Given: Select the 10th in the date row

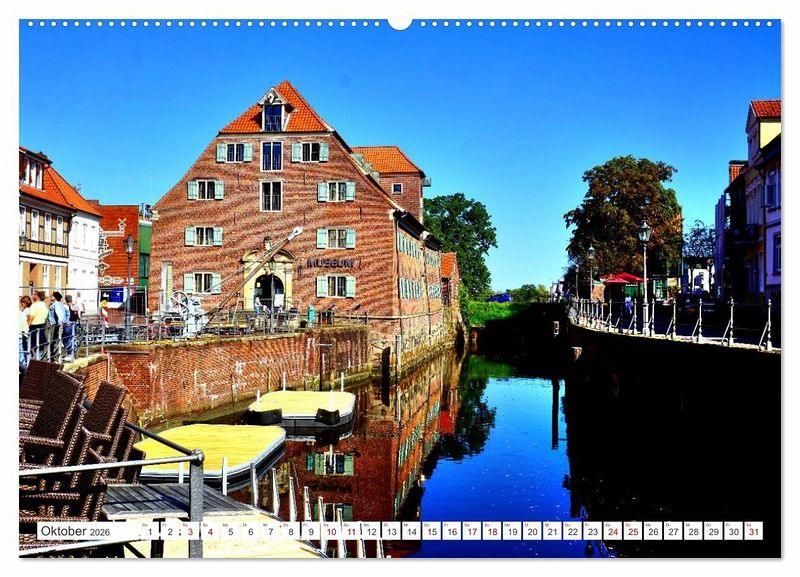Looking at the screenshot, I should coord(330,531).
